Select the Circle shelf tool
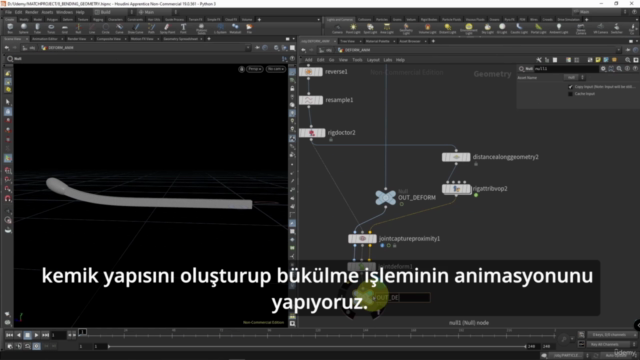 [106, 28]
